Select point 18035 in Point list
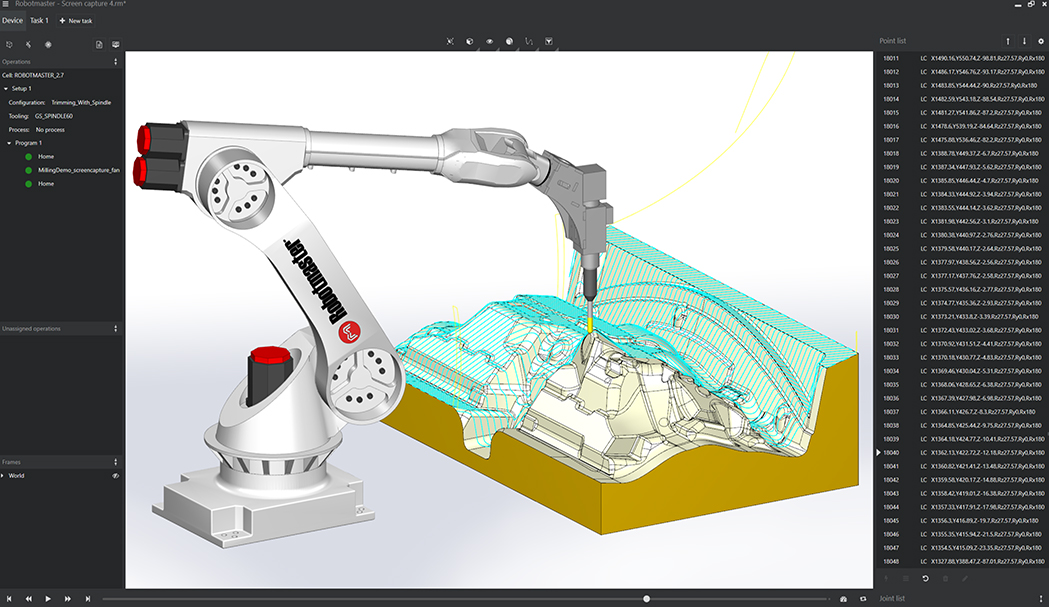This screenshot has width=1049, height=607. (x=962, y=385)
